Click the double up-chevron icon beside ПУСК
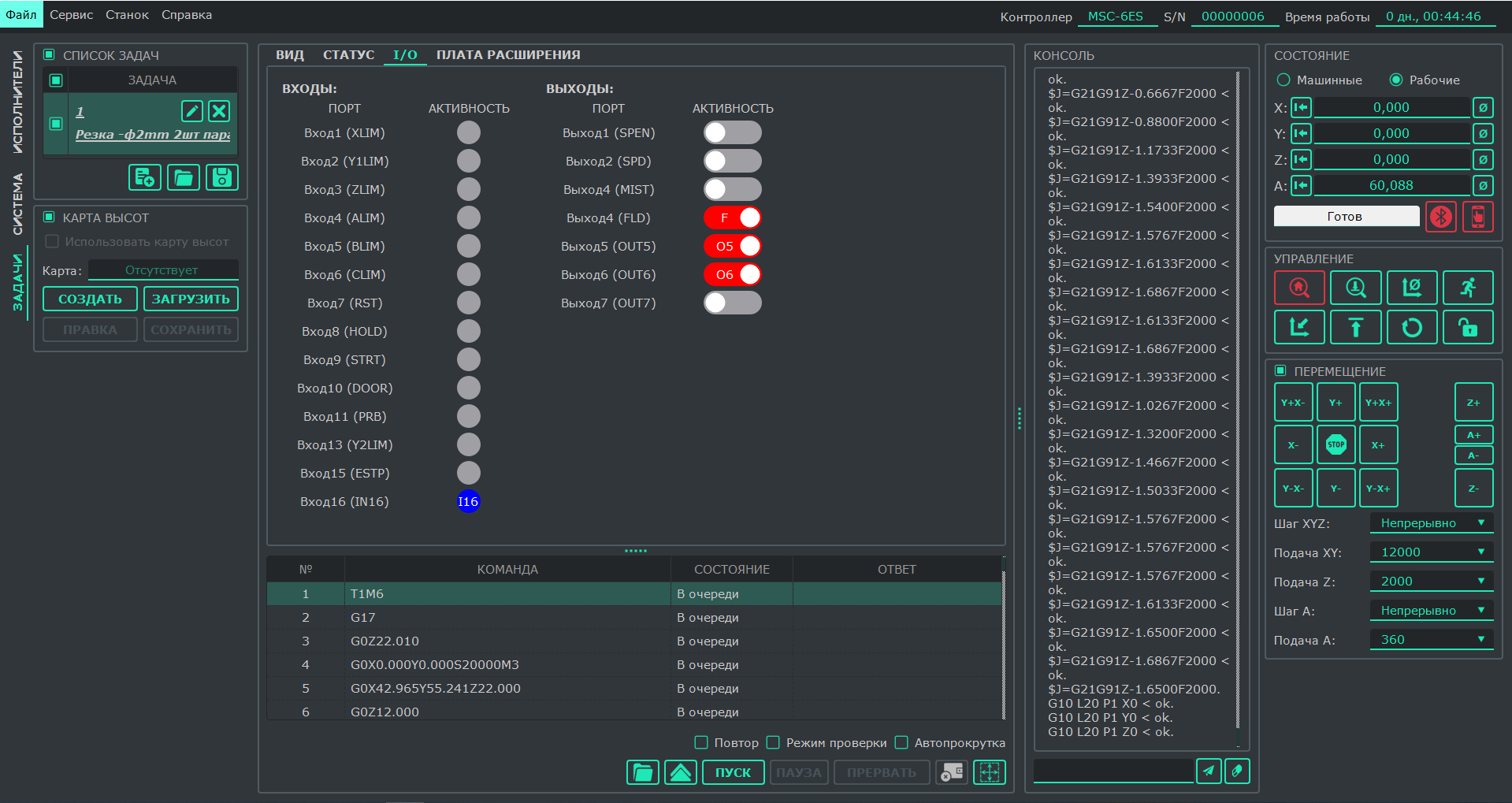 (x=681, y=772)
